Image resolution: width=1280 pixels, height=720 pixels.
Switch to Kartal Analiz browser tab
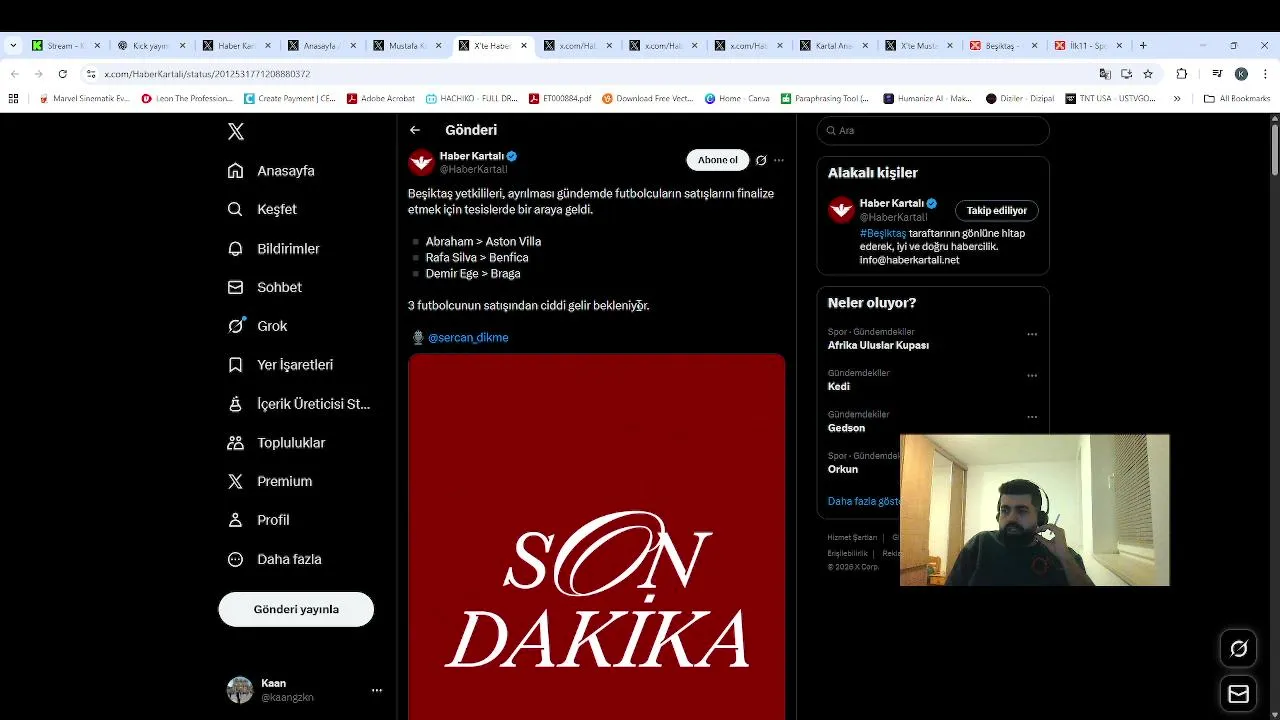(x=832, y=45)
